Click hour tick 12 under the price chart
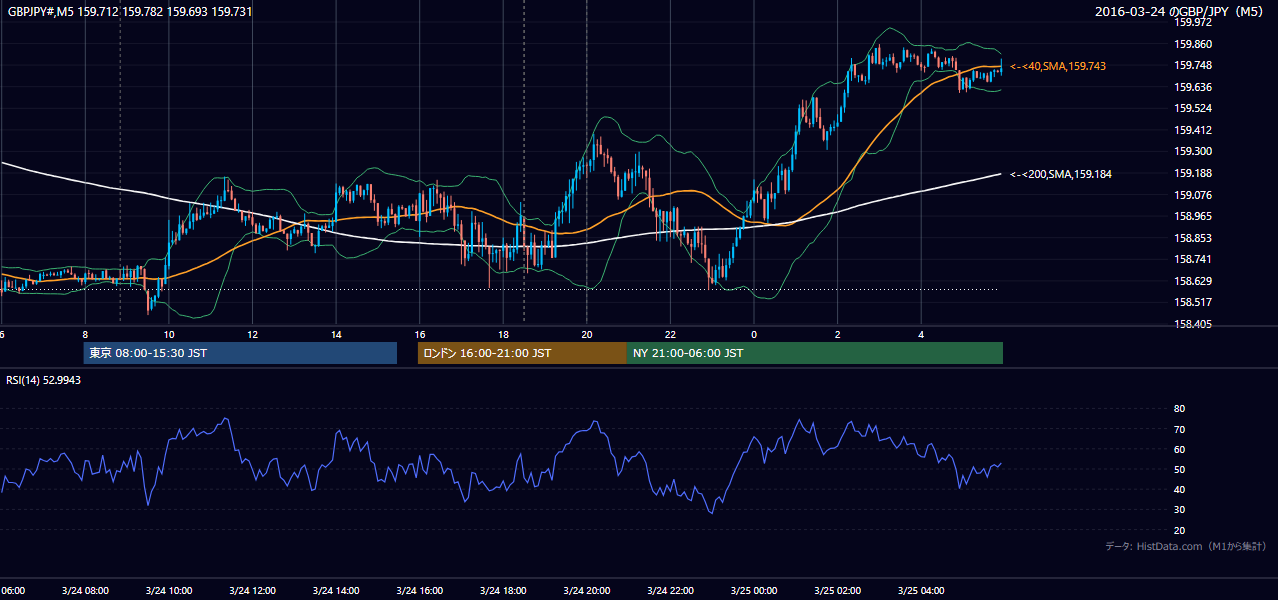This screenshot has height=600, width=1278. tap(253, 335)
